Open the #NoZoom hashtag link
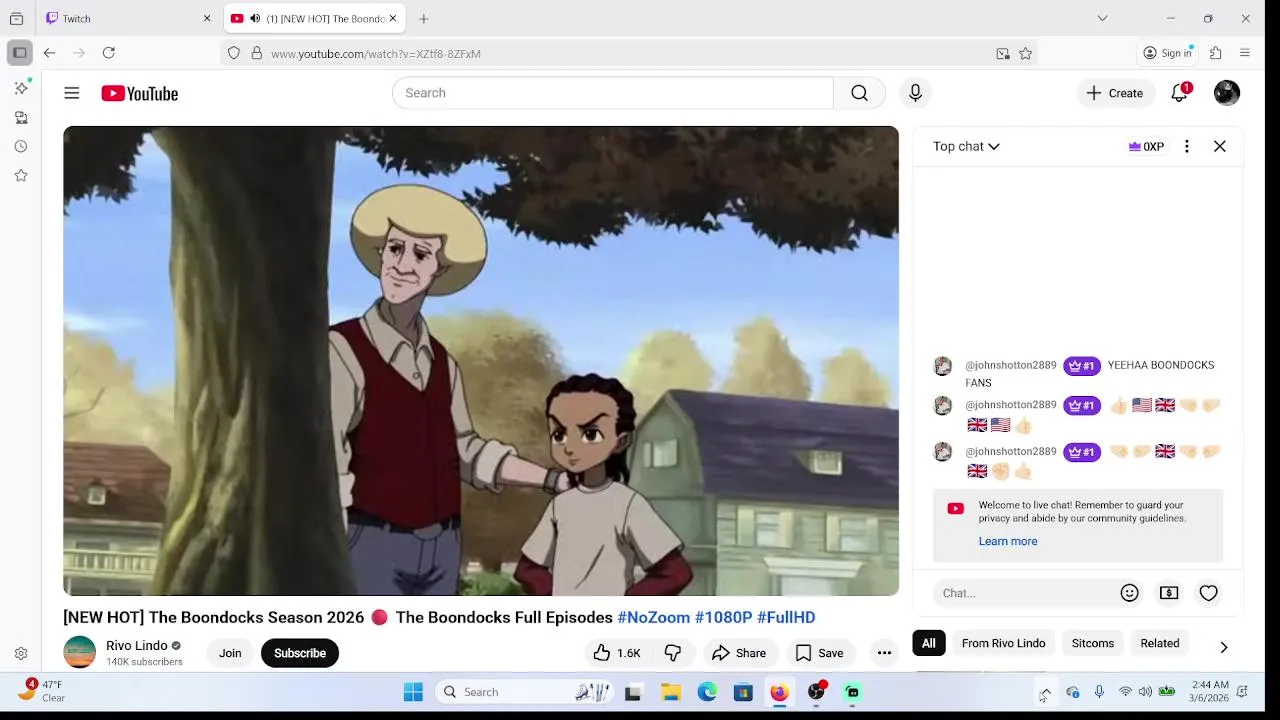Screen dimensions: 1280x720 653,617
